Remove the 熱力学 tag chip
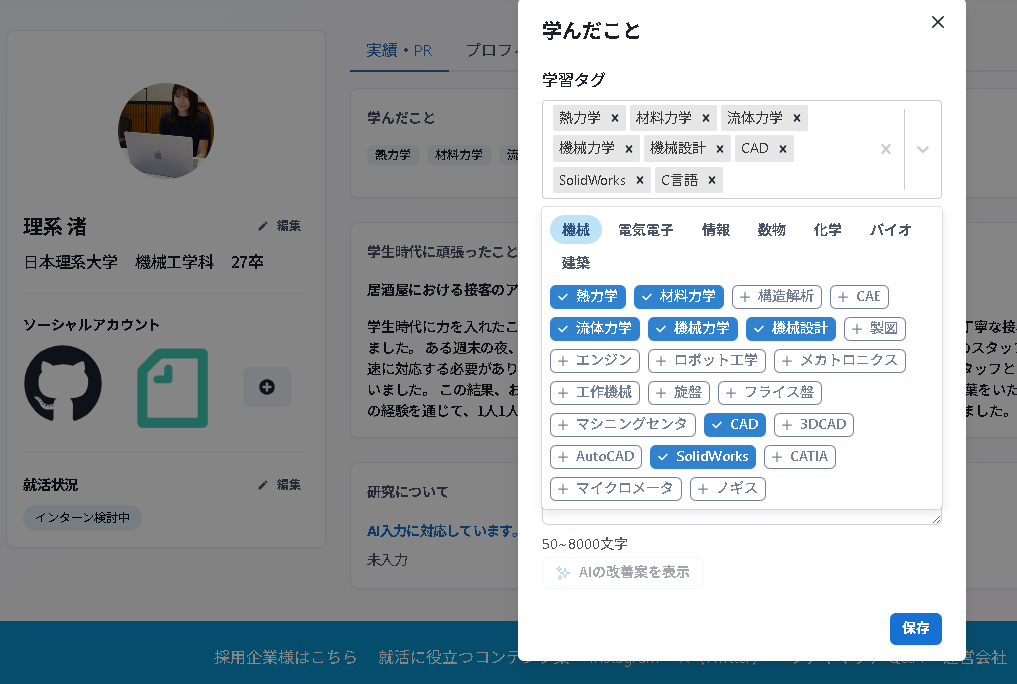Screen dimensions: 1017x684 coord(615,118)
